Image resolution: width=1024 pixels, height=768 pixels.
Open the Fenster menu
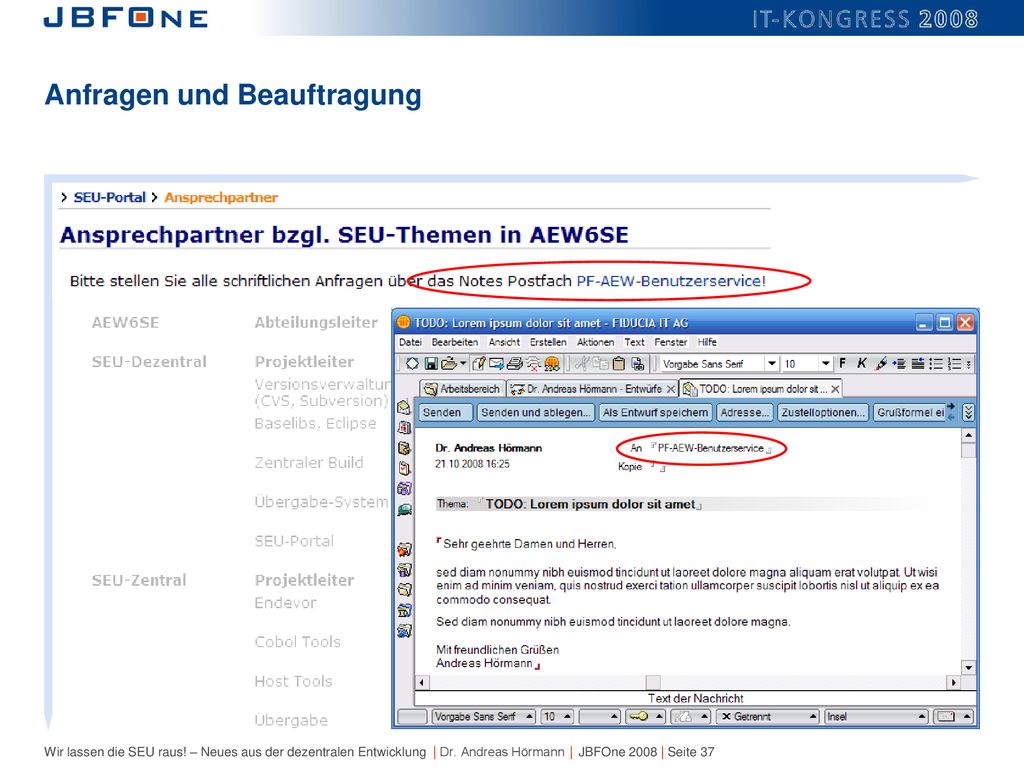tap(671, 342)
